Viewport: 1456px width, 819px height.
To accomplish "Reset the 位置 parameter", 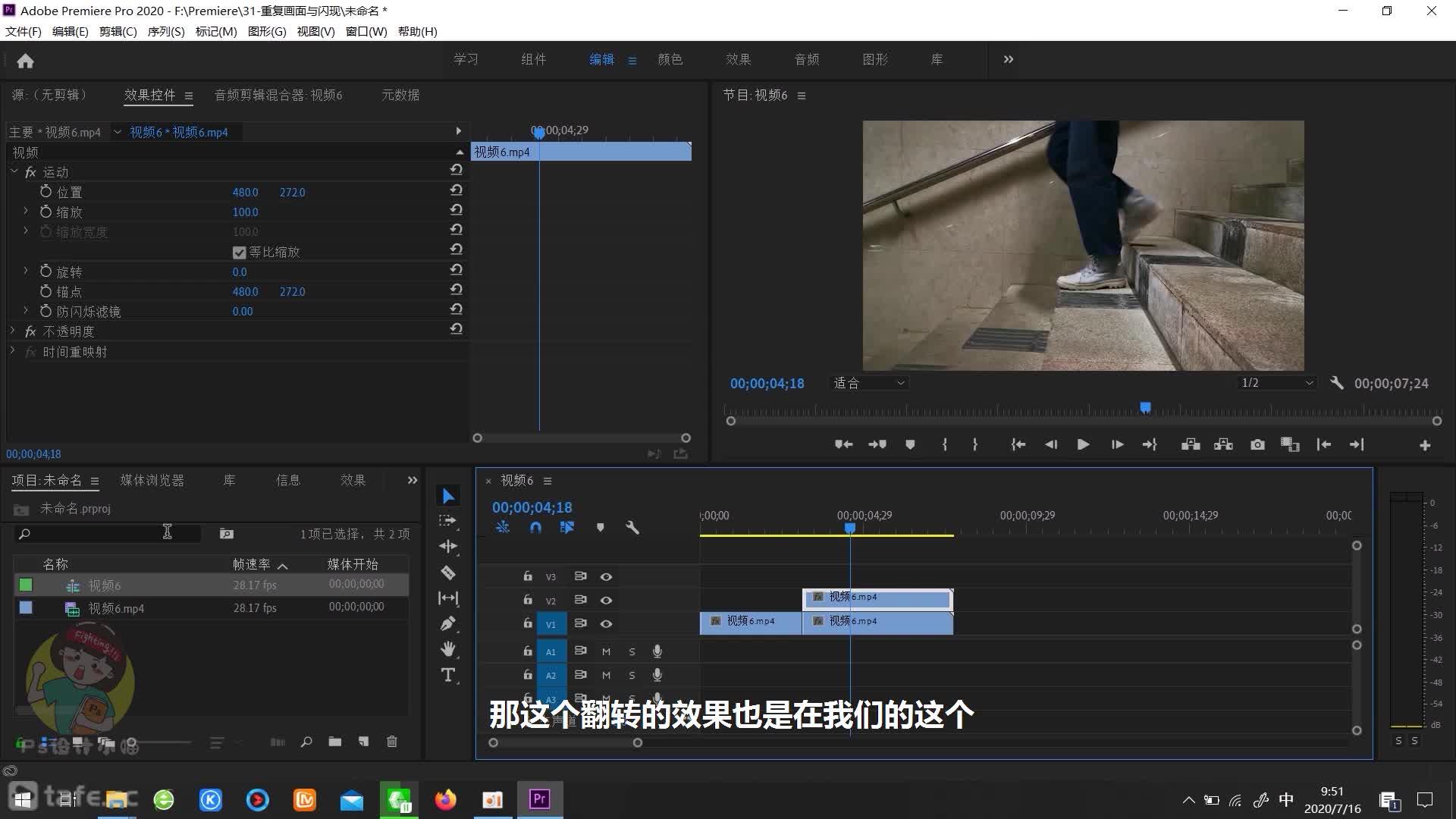I will [x=456, y=190].
